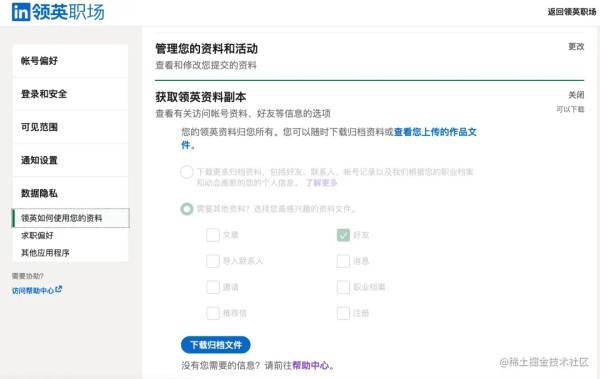Tick the 文章 checkbox
Screen dimensions: 600x379
point(213,235)
